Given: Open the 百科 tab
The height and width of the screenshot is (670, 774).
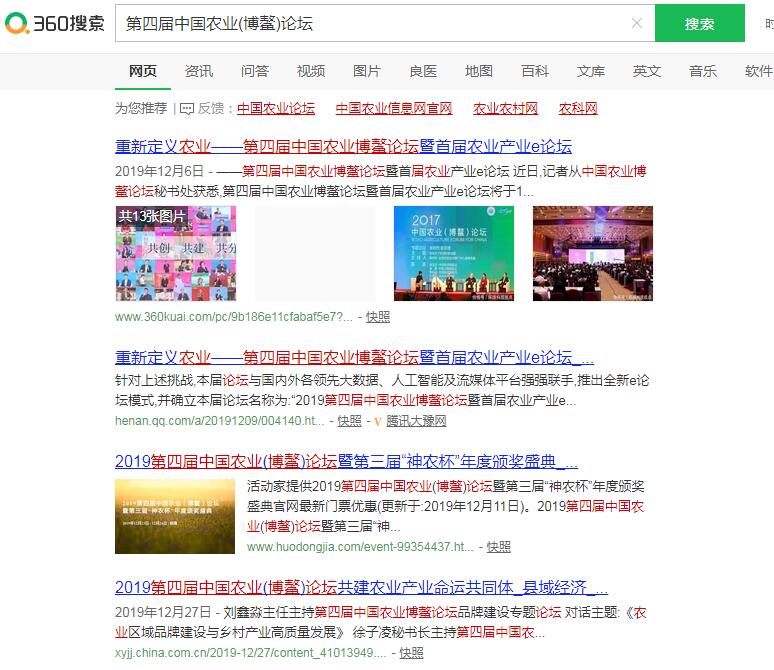Looking at the screenshot, I should tap(535, 71).
